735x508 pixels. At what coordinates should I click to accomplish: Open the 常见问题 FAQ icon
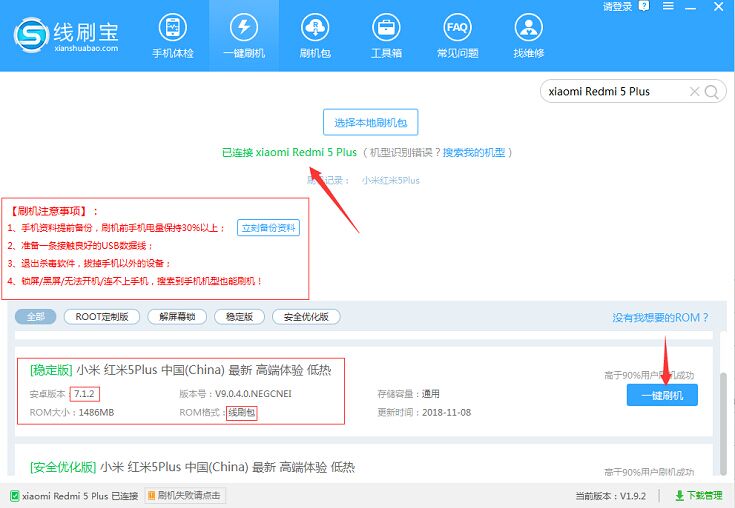point(457,35)
